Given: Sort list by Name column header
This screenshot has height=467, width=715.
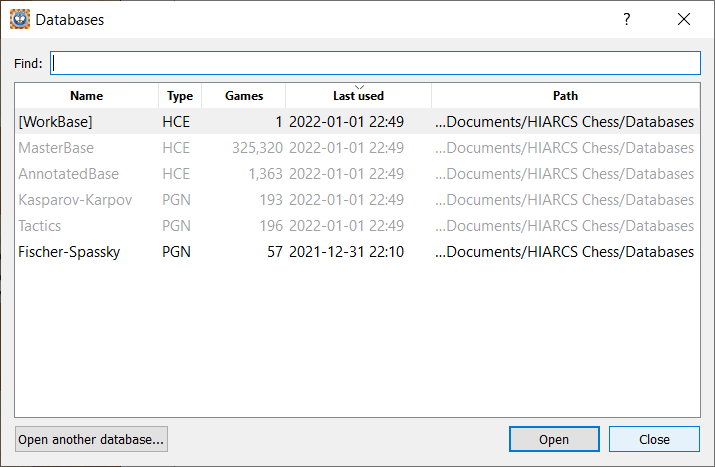Looking at the screenshot, I should 87,96.
